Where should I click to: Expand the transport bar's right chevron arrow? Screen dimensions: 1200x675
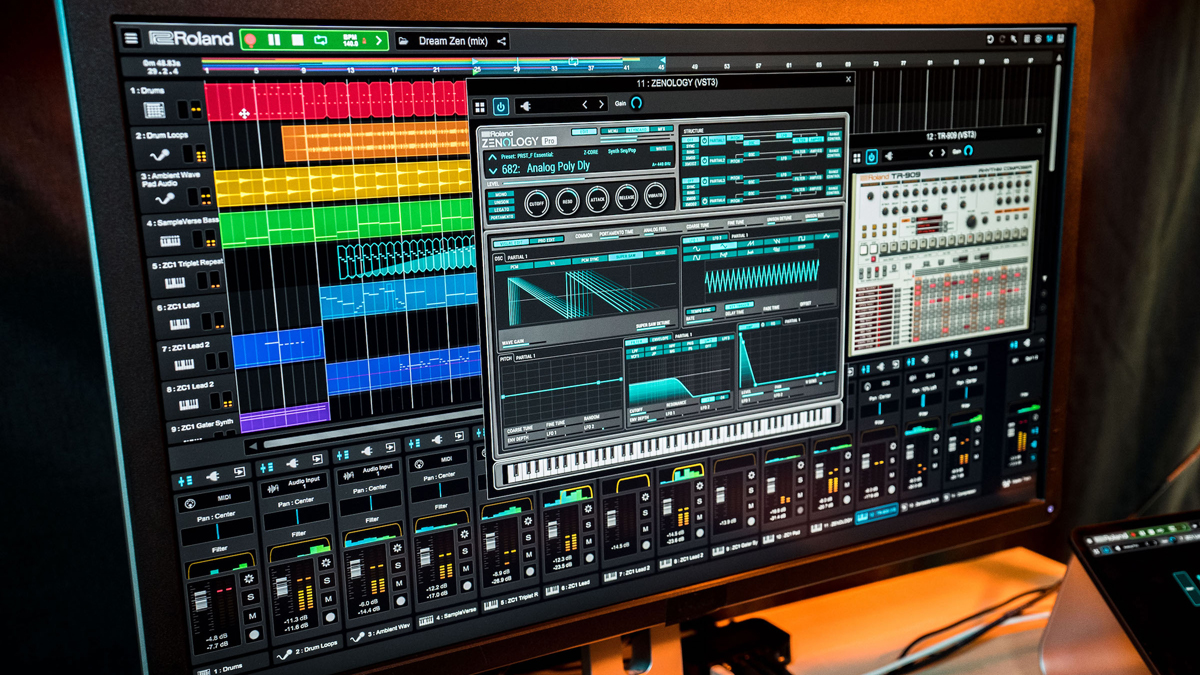(379, 41)
